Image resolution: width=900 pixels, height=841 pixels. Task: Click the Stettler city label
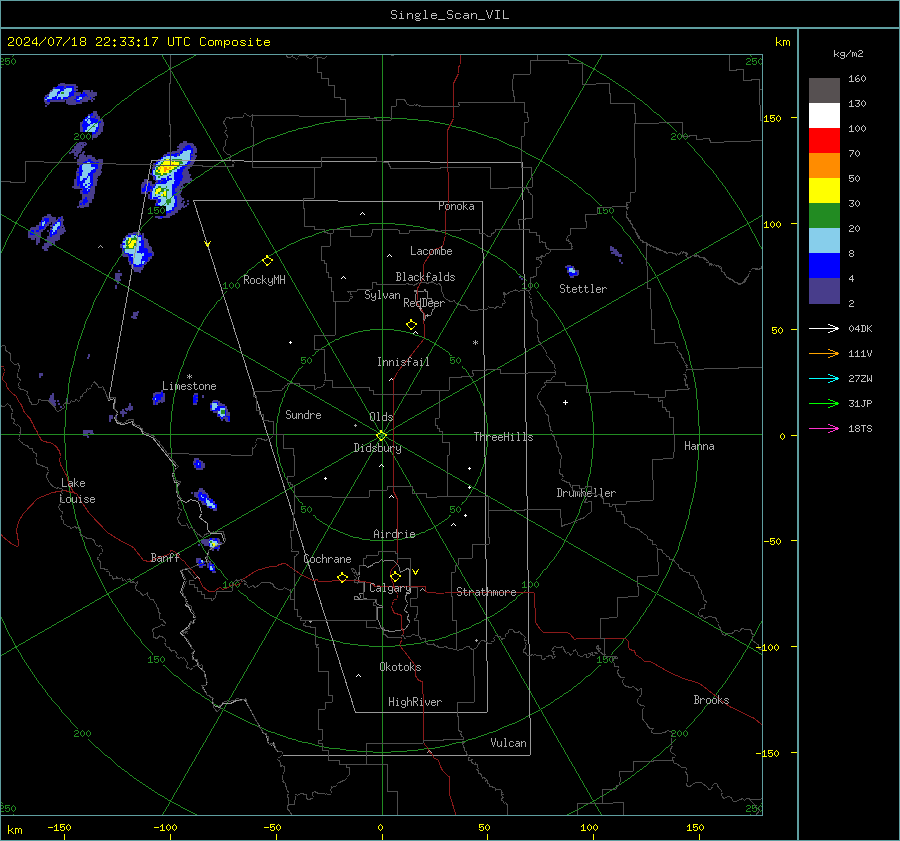tap(583, 289)
